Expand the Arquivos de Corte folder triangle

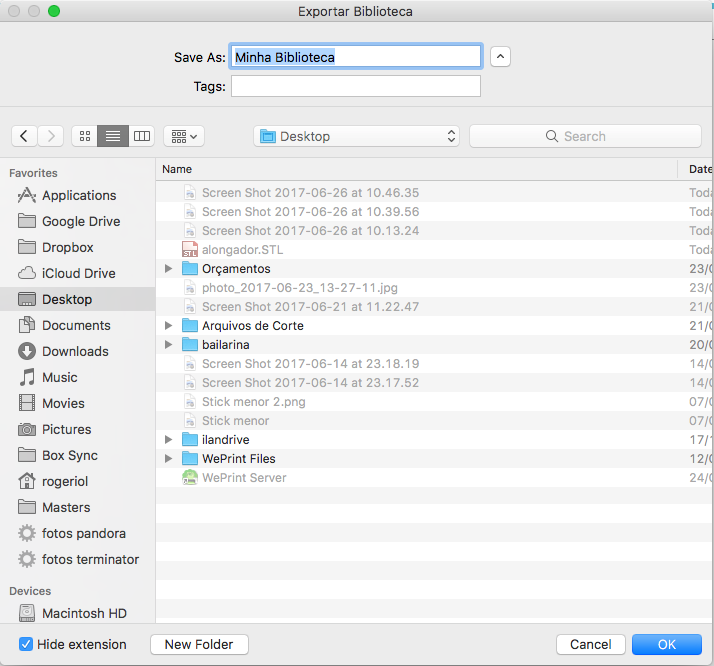click(x=168, y=325)
